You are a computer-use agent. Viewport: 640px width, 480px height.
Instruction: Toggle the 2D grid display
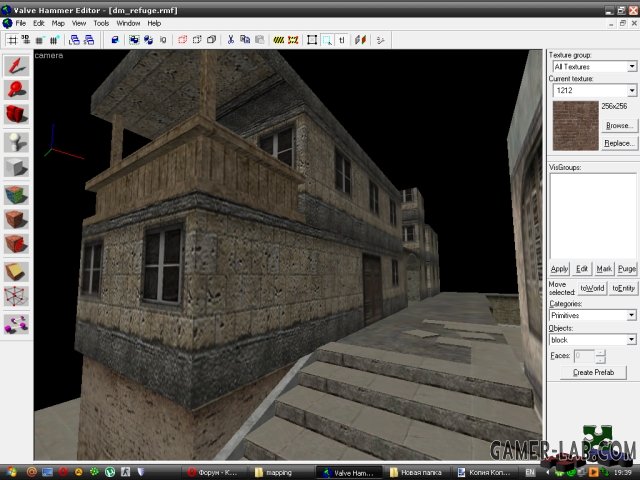(13, 40)
